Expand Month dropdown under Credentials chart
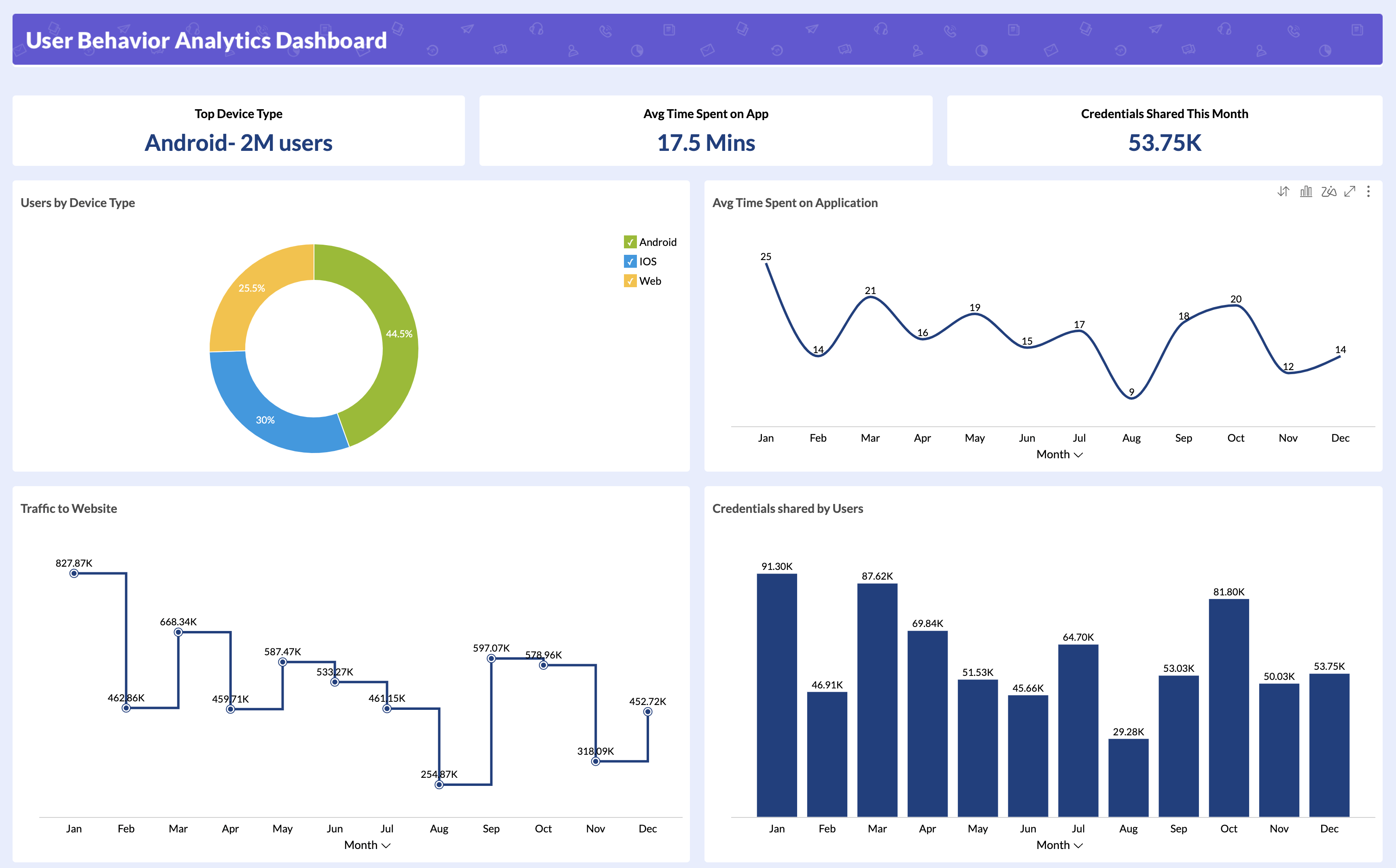Screen dimensions: 1396x868 pyautogui.click(x=1059, y=845)
